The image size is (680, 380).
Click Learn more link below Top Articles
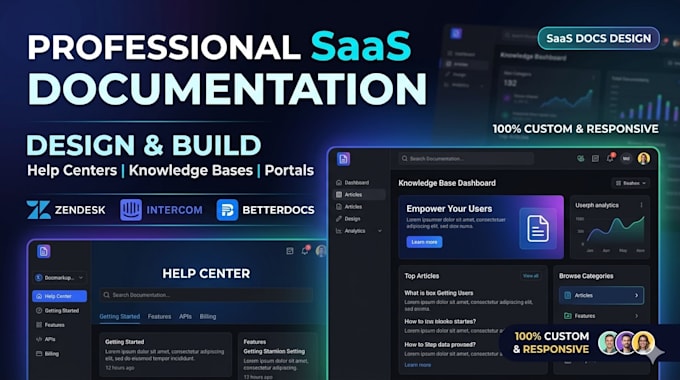point(418,365)
